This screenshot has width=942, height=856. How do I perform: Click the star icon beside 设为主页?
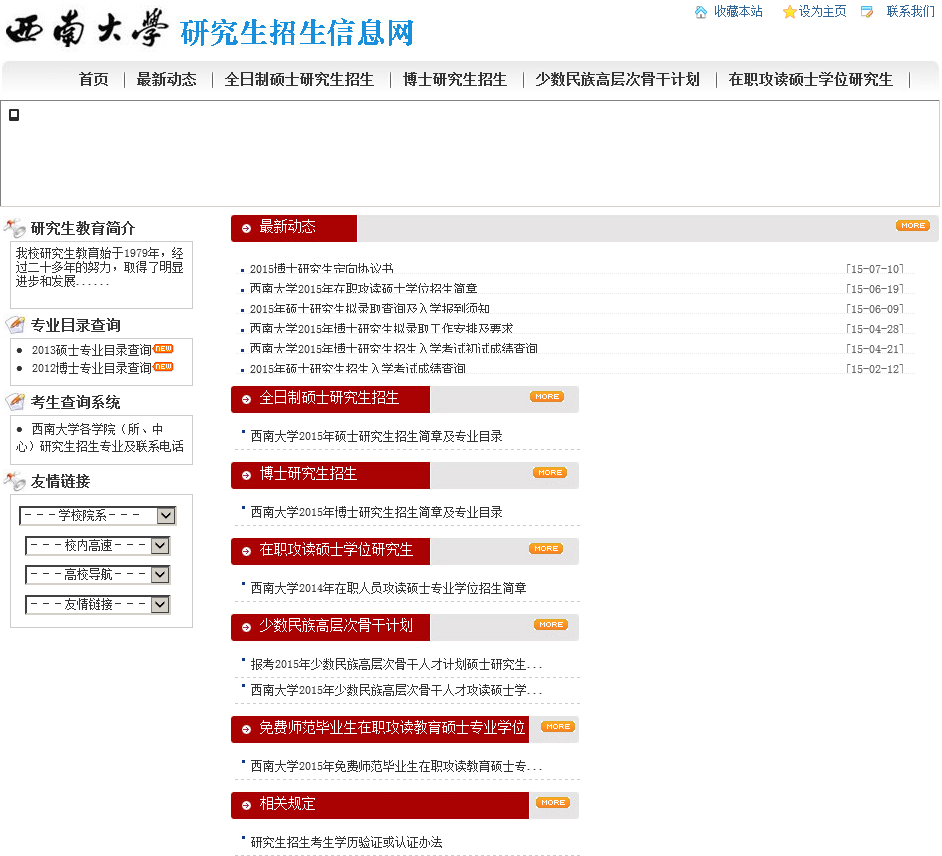click(789, 12)
